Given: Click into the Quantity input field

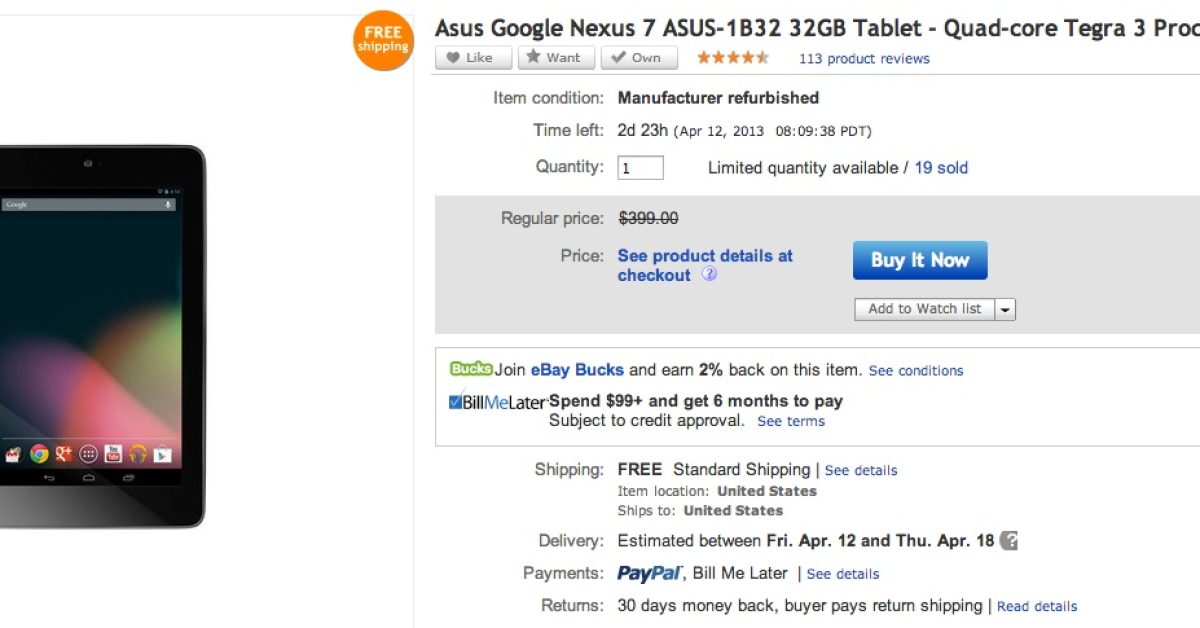Looking at the screenshot, I should click(x=640, y=168).
